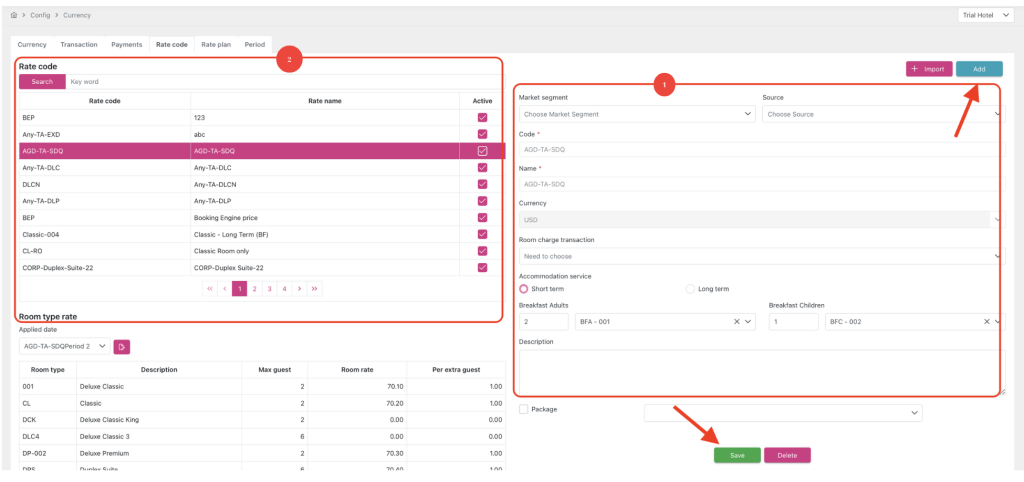Click the export icon beside Applied date

121,346
